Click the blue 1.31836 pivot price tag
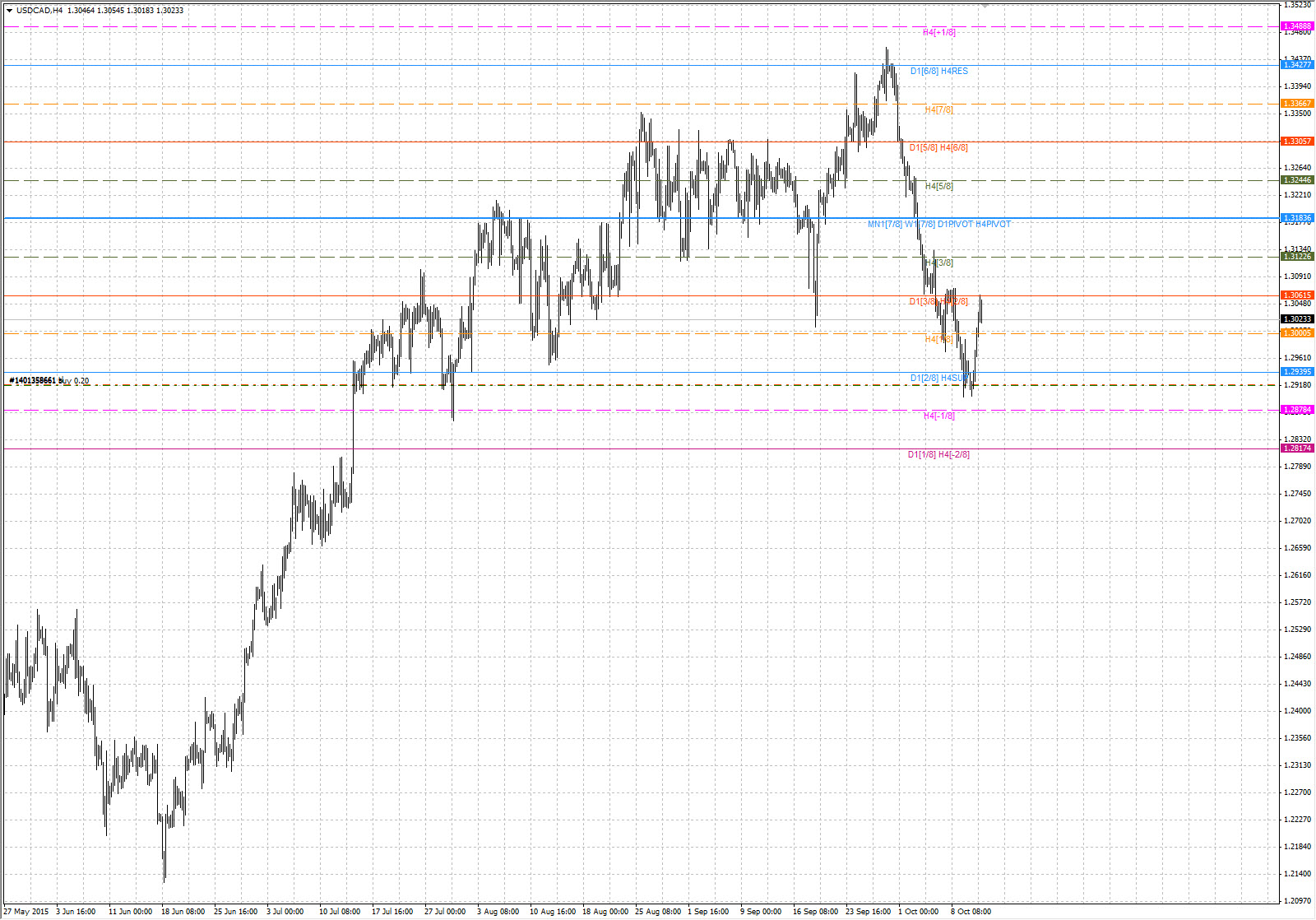 (x=1297, y=218)
